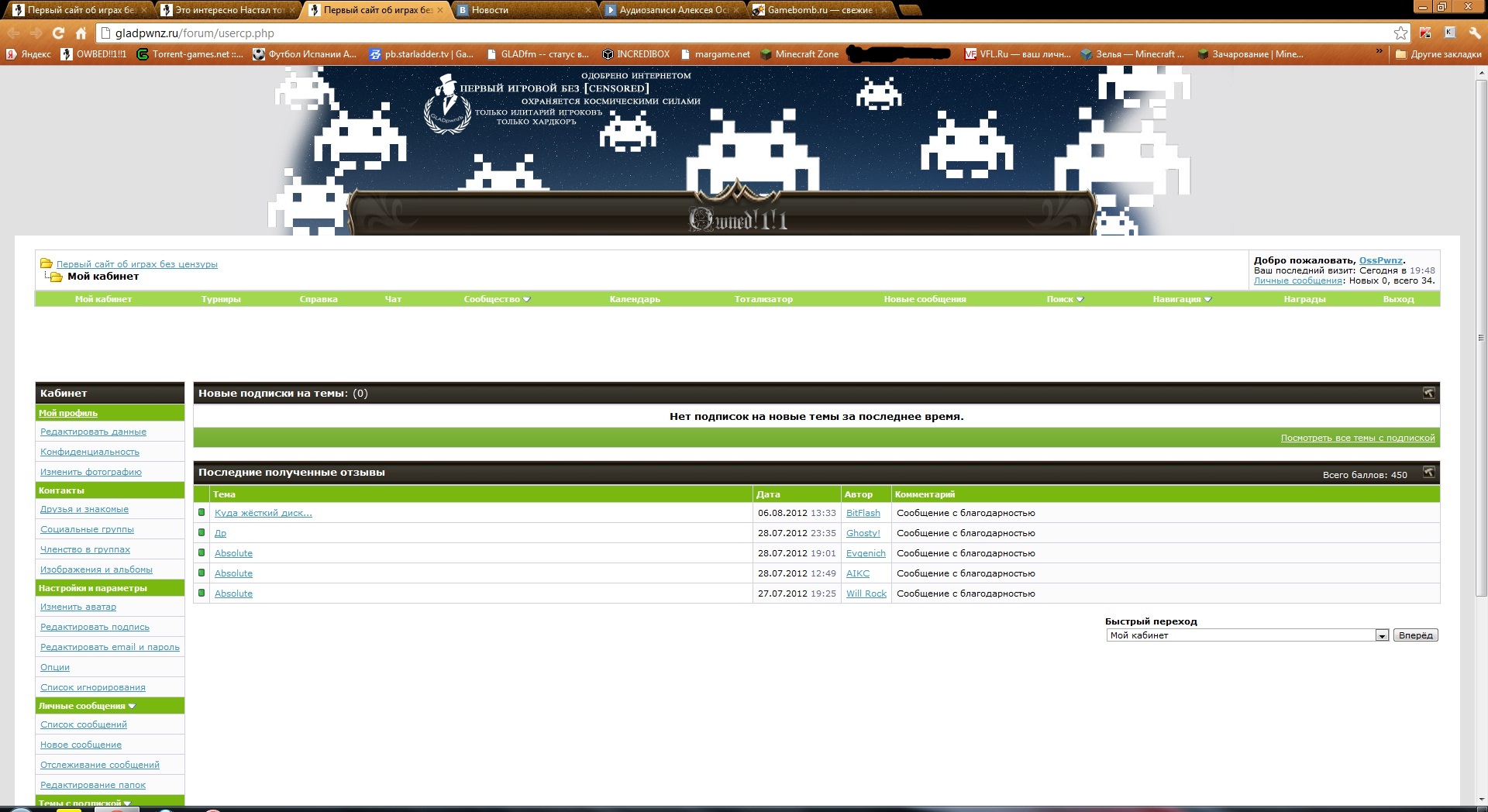Open 'Турниры' in the green navigation bar
Image resolution: width=1488 pixels, height=812 pixels.
point(221,299)
